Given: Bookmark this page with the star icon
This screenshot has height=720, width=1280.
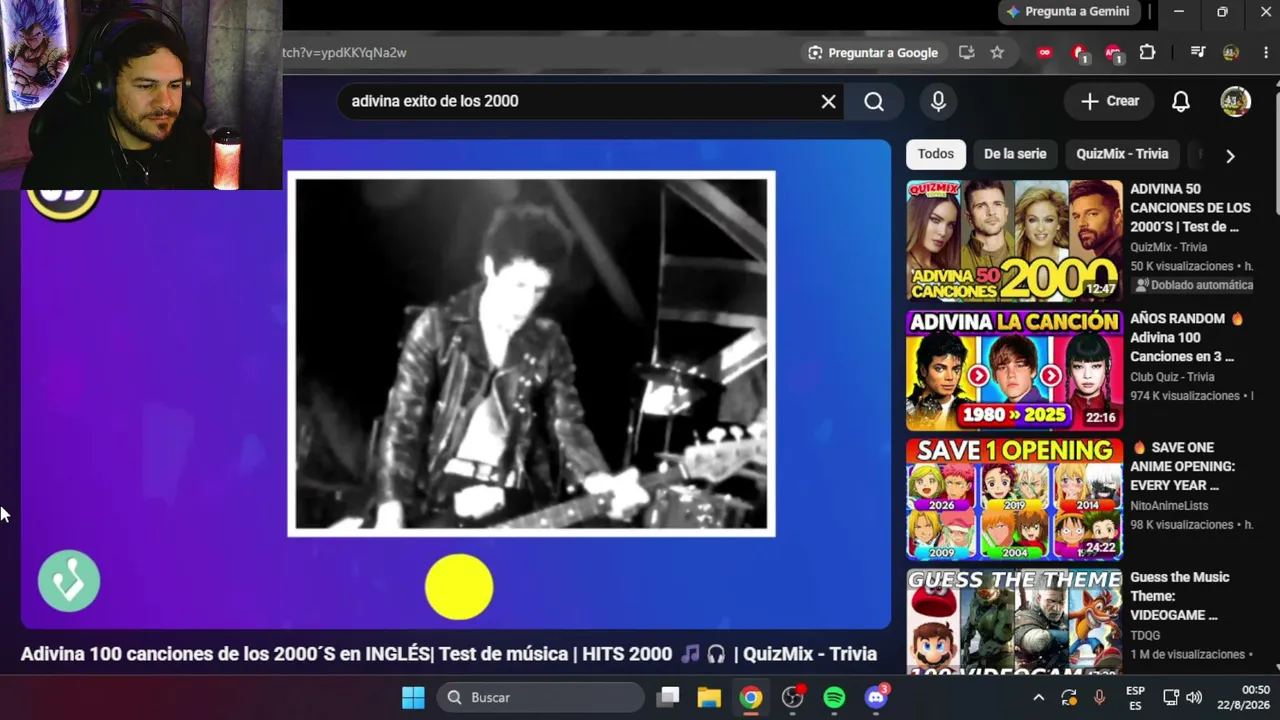Looking at the screenshot, I should coord(997,53).
